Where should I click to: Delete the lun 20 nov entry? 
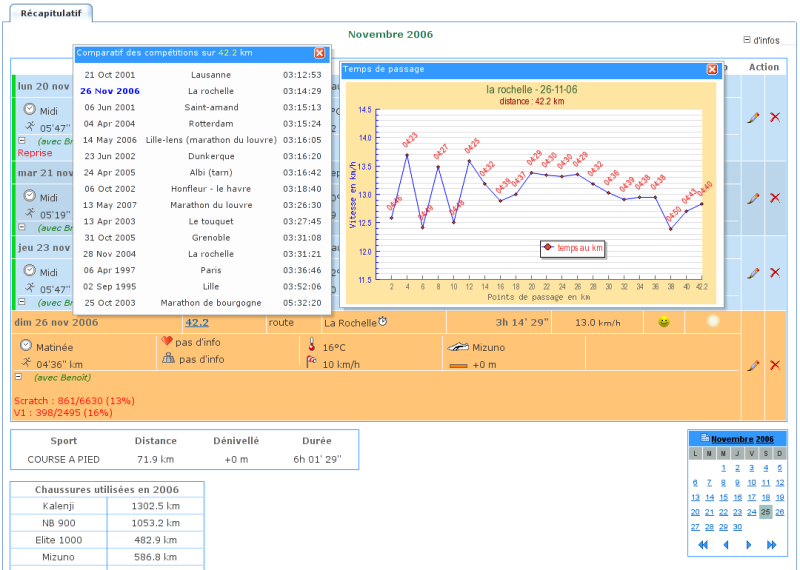click(x=775, y=117)
